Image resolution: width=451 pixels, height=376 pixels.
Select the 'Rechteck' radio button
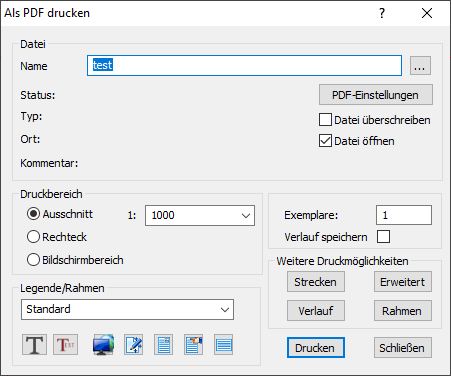(33, 237)
